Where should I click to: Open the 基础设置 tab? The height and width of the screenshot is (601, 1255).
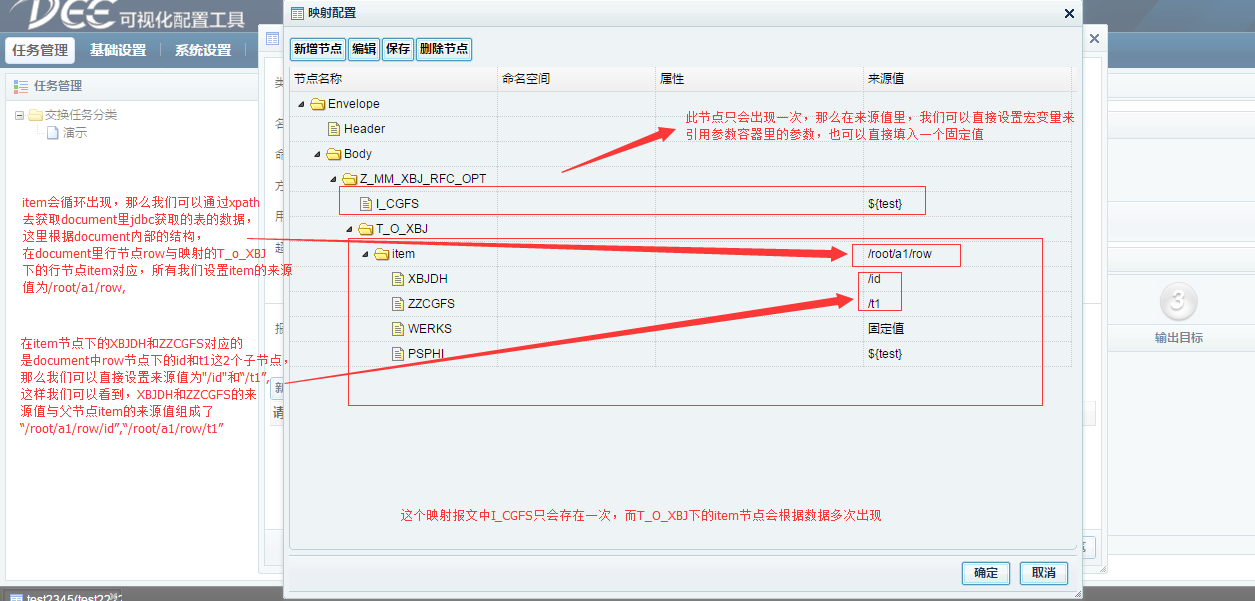point(118,50)
